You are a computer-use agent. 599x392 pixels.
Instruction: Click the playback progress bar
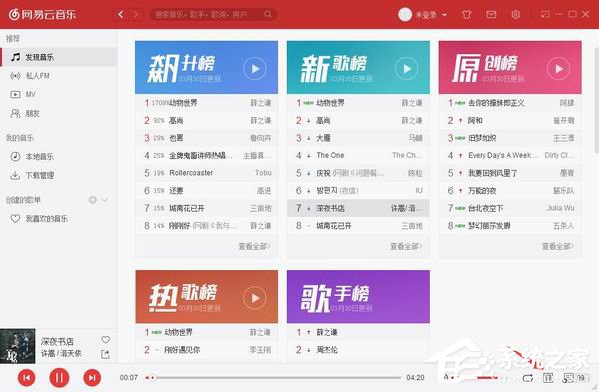[x=273, y=378]
